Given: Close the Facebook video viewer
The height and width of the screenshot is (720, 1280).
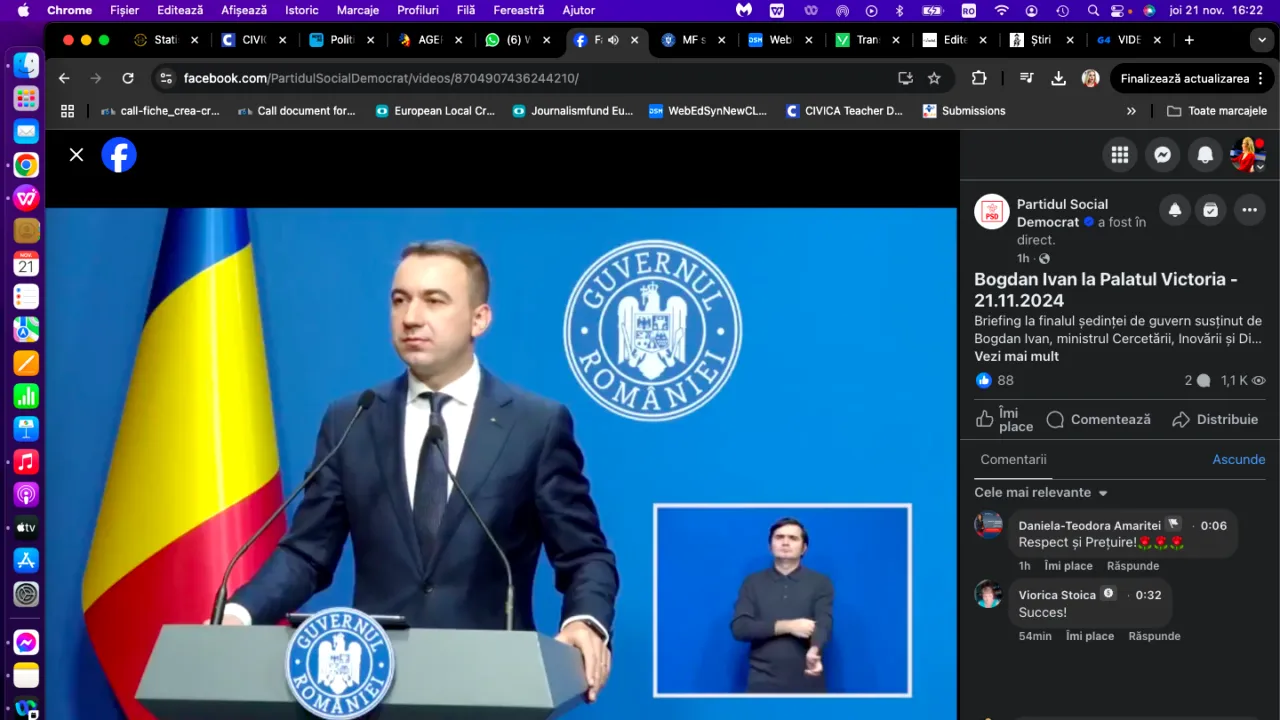Looking at the screenshot, I should click(76, 155).
